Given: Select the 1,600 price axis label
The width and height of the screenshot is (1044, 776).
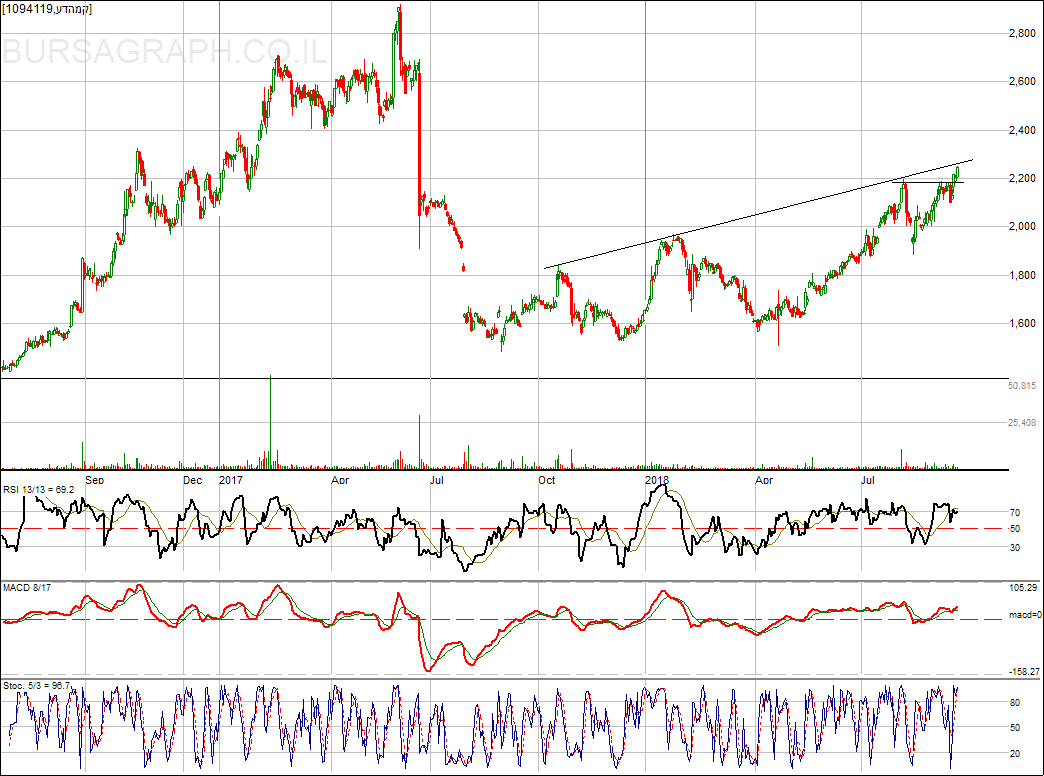Looking at the screenshot, I should tap(1020, 323).
